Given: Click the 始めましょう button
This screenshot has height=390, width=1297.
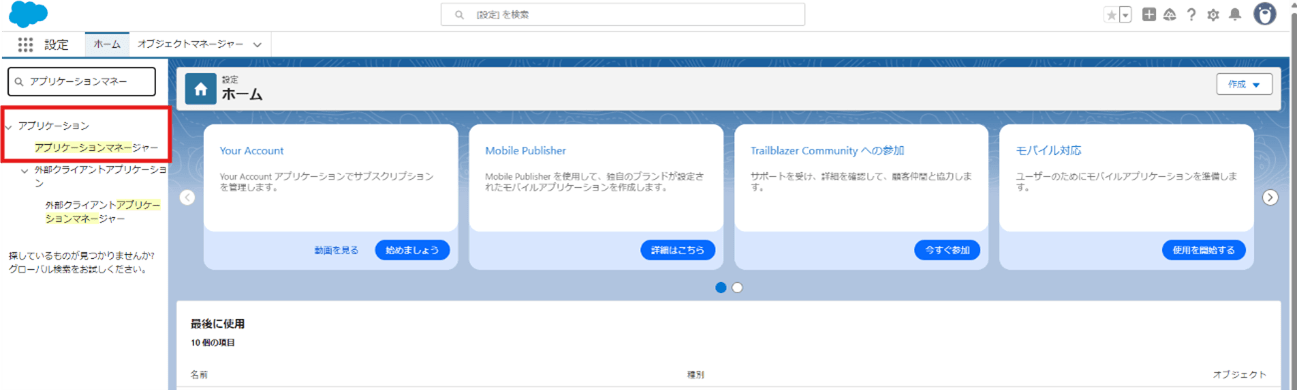Looking at the screenshot, I should 412,250.
